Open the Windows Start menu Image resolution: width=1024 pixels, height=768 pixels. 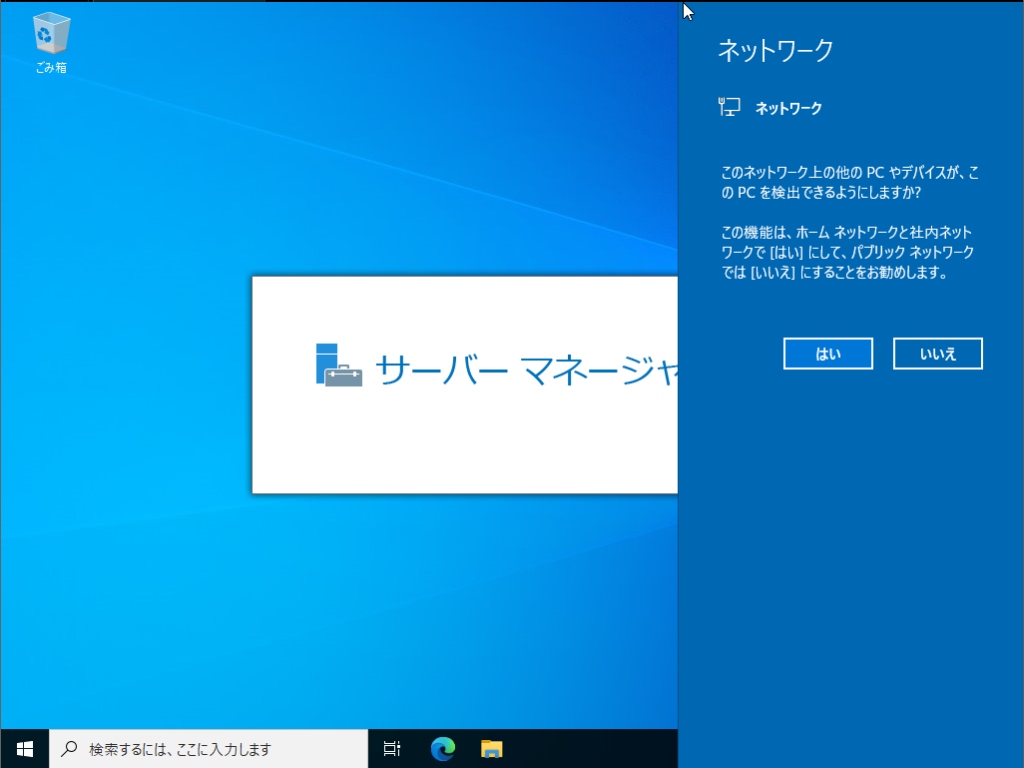pyautogui.click(x=25, y=748)
